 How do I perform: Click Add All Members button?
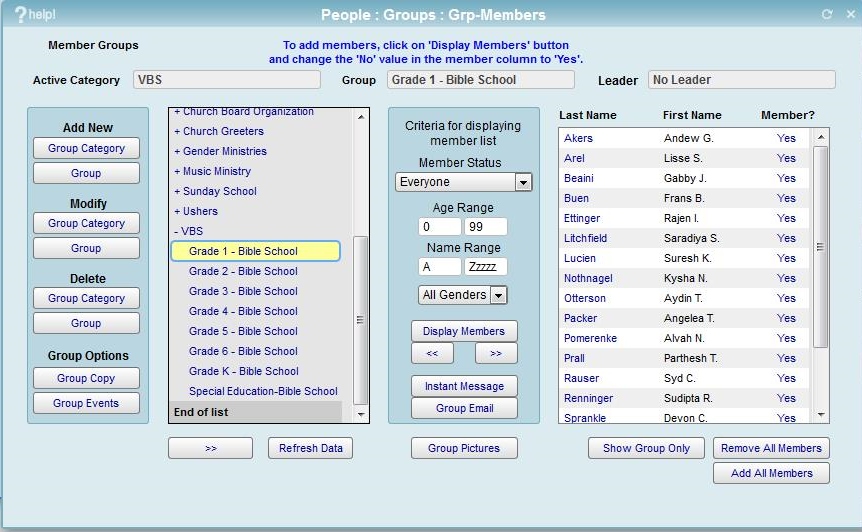coord(771,473)
